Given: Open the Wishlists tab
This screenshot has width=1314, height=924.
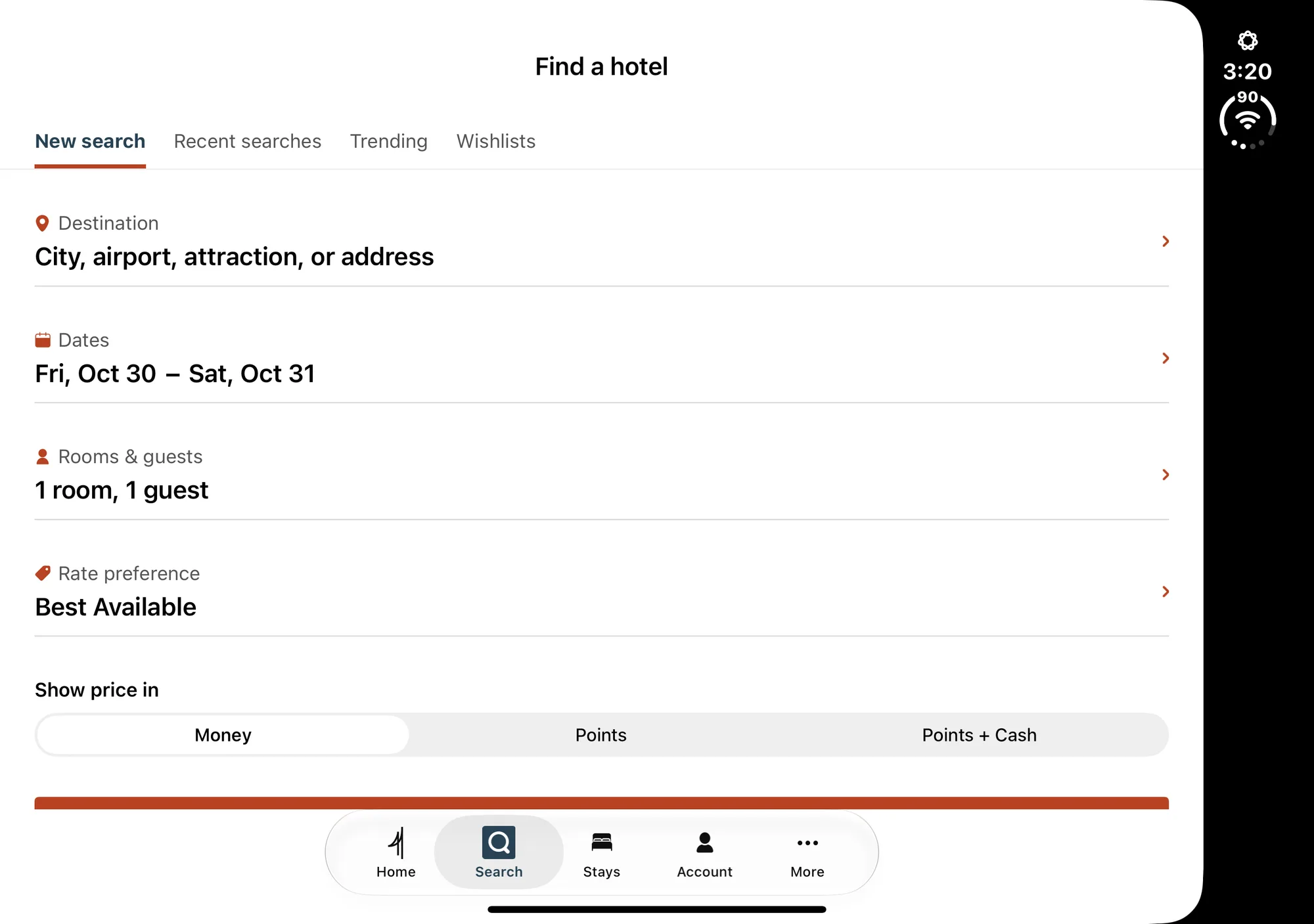Looking at the screenshot, I should pos(496,141).
